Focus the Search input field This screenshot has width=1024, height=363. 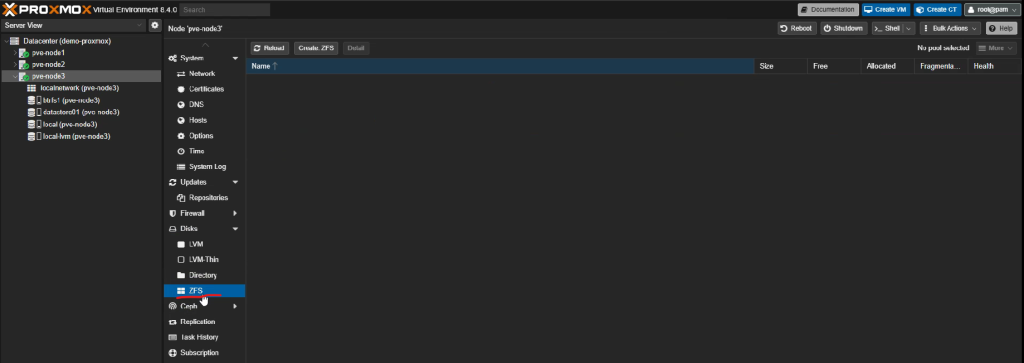click(x=225, y=10)
